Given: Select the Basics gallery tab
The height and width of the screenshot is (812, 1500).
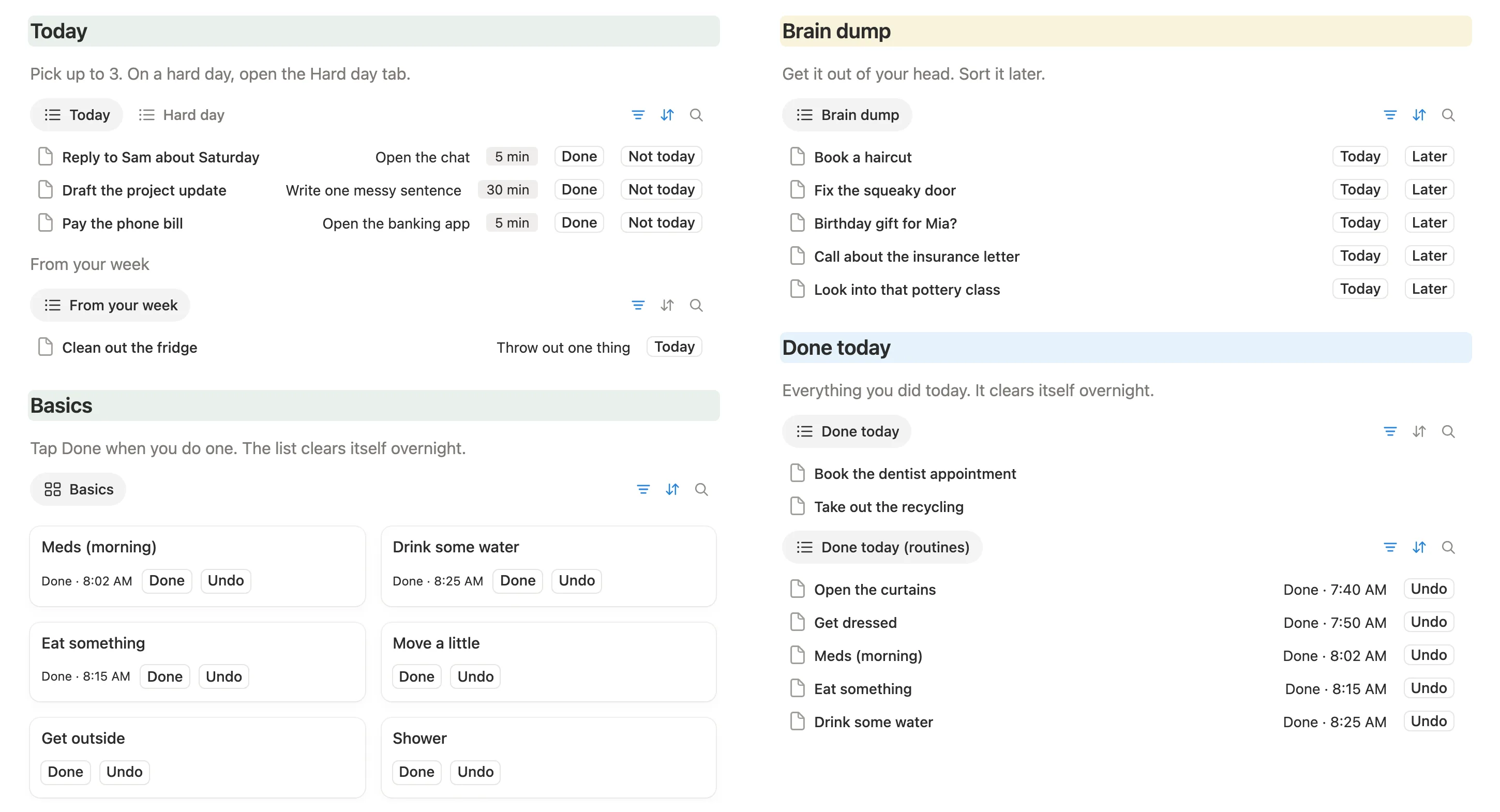Looking at the screenshot, I should [78, 489].
